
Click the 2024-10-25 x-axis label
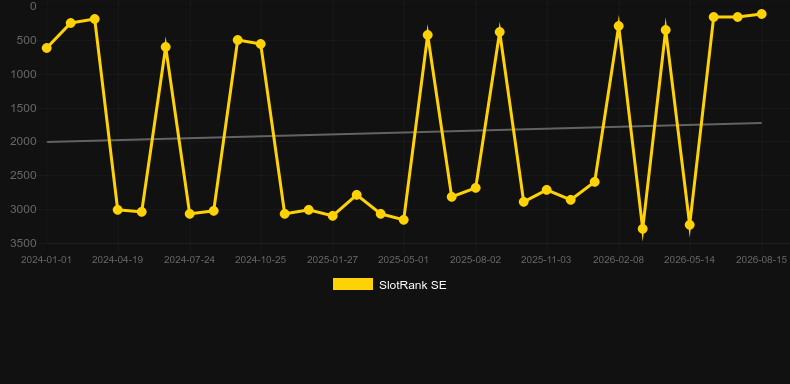pyautogui.click(x=260, y=260)
